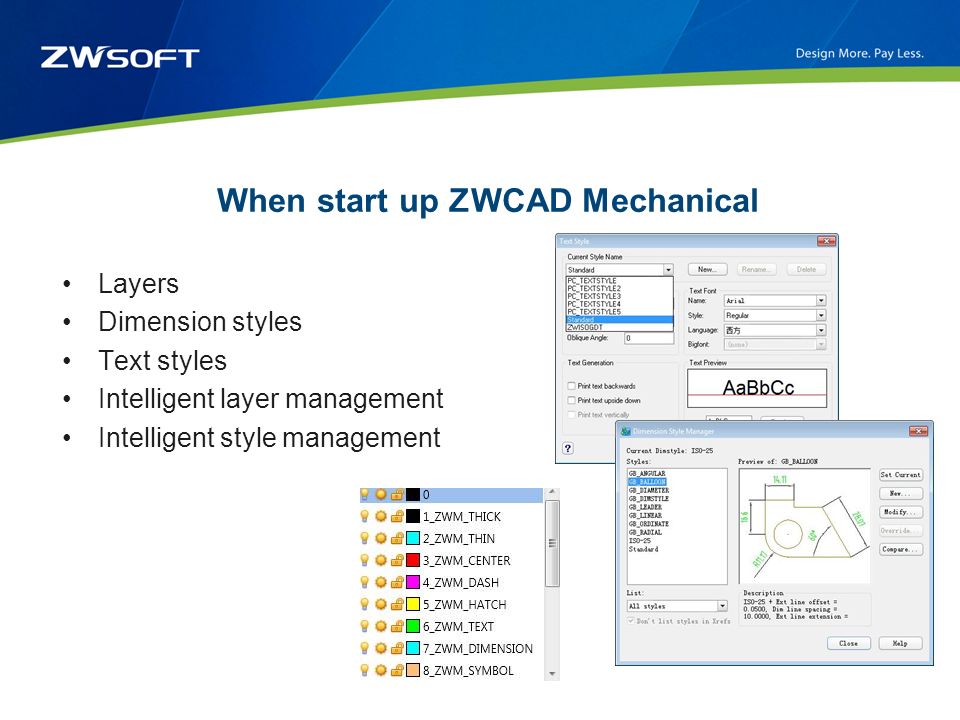Click lock icon of 7_ZWM_DIMENSION layer
Viewport: 960px width, 720px height.
397,648
